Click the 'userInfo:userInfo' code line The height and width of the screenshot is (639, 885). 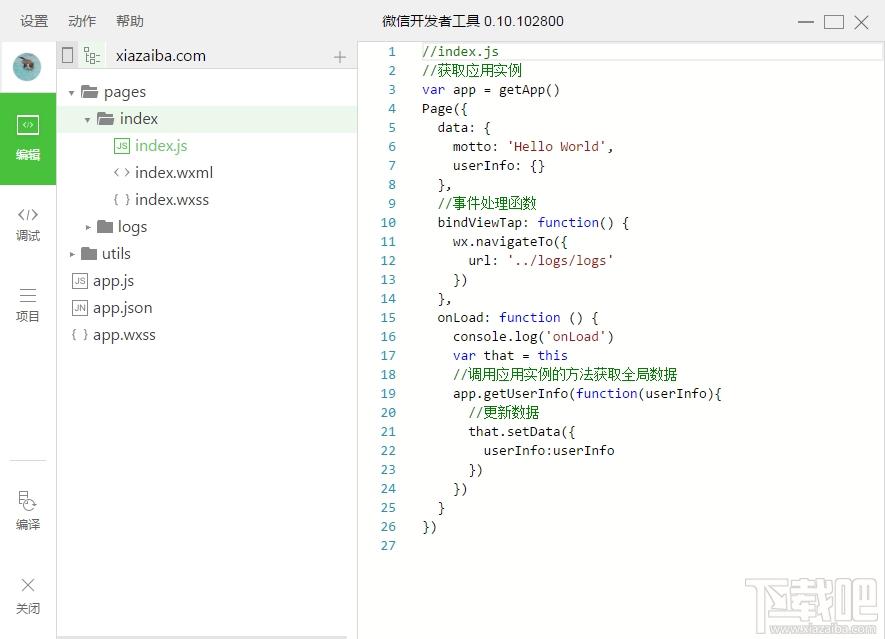pos(549,450)
